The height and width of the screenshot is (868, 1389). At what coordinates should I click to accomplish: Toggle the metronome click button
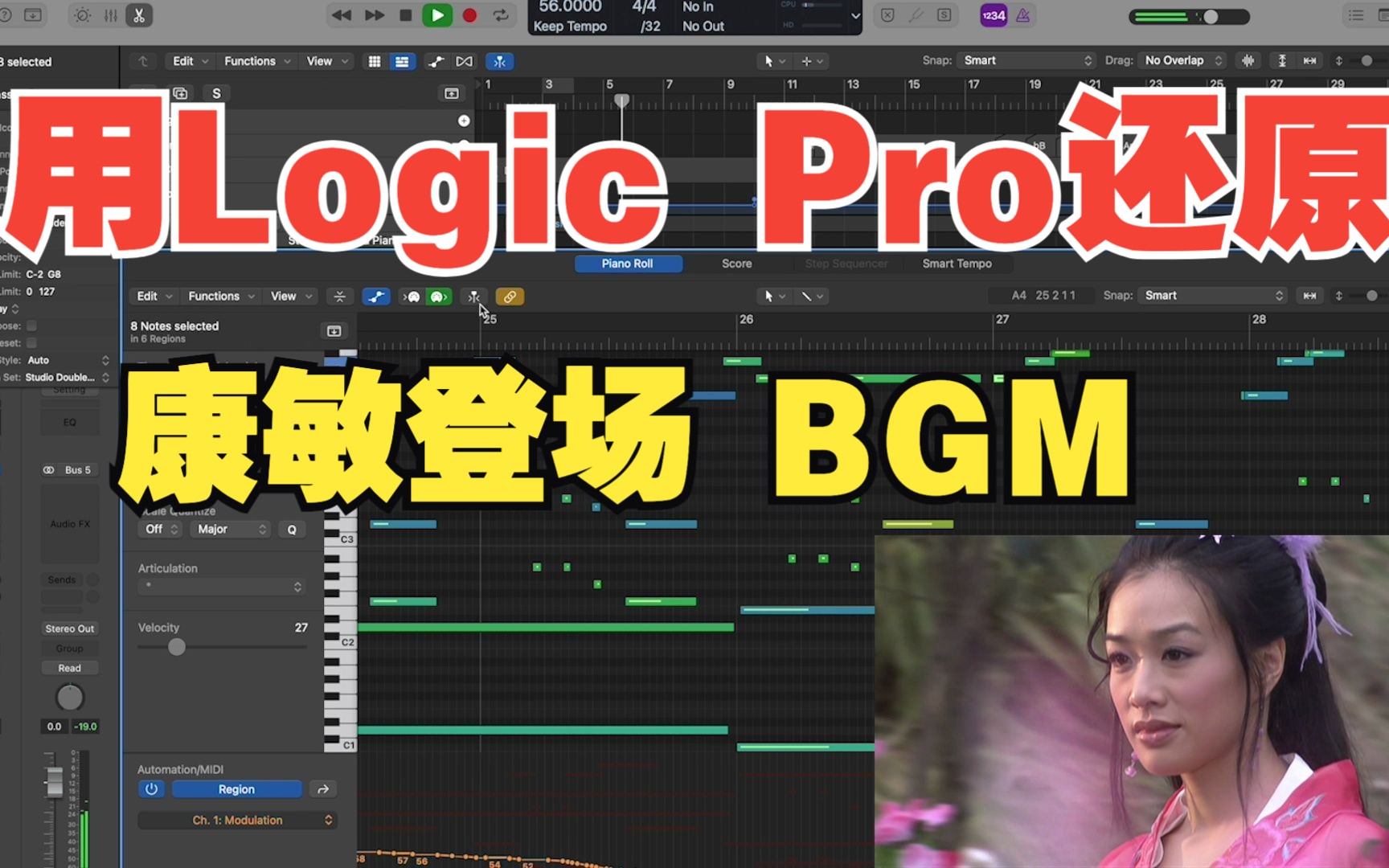(1023, 15)
